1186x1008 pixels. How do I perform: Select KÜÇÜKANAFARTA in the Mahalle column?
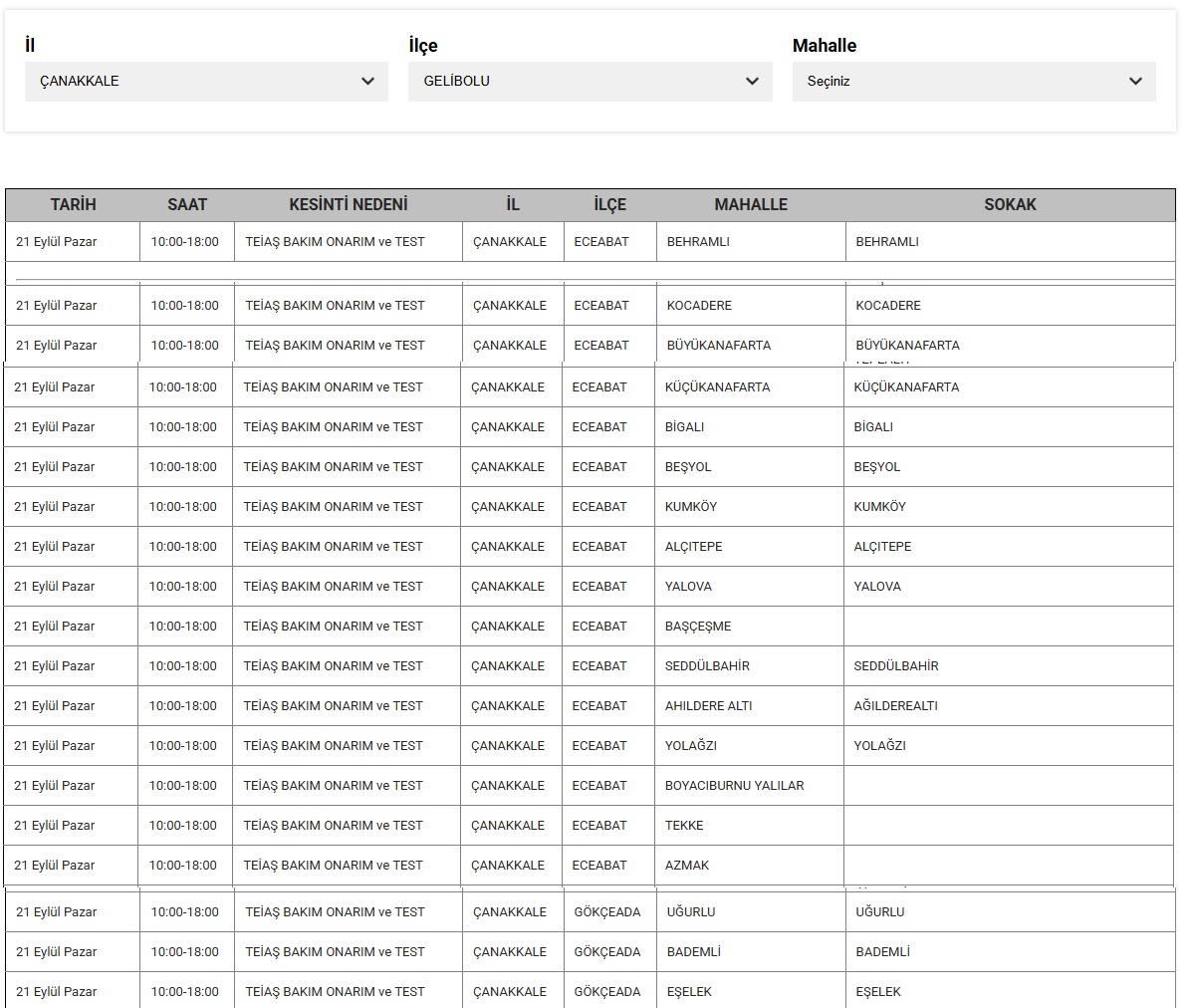tap(717, 387)
